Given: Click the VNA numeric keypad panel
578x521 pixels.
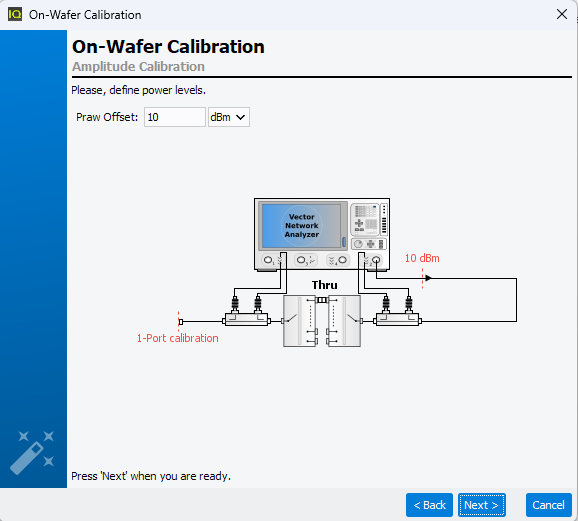Looking at the screenshot, I should [x=365, y=220].
